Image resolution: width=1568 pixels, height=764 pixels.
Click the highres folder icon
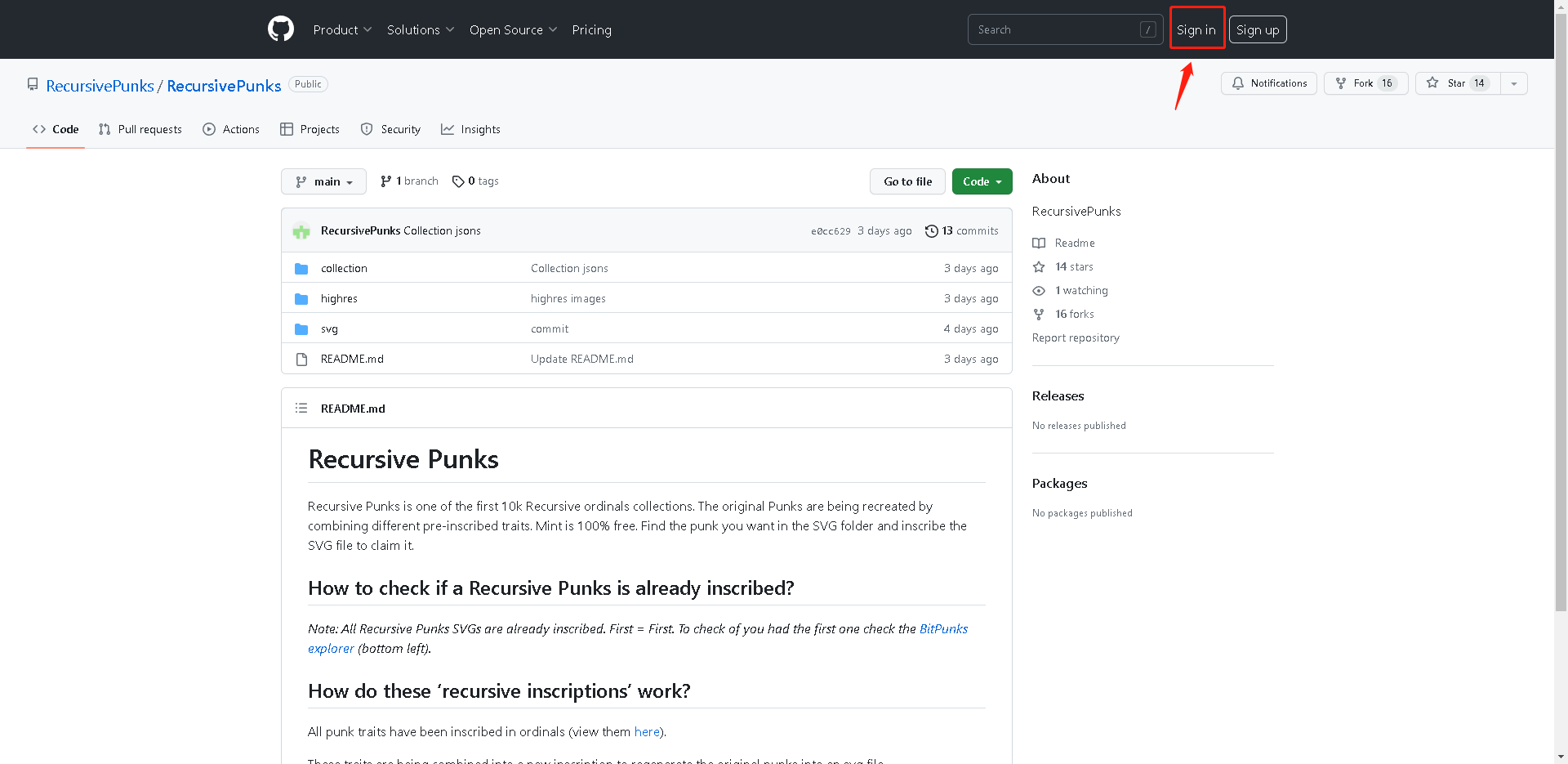coord(301,298)
